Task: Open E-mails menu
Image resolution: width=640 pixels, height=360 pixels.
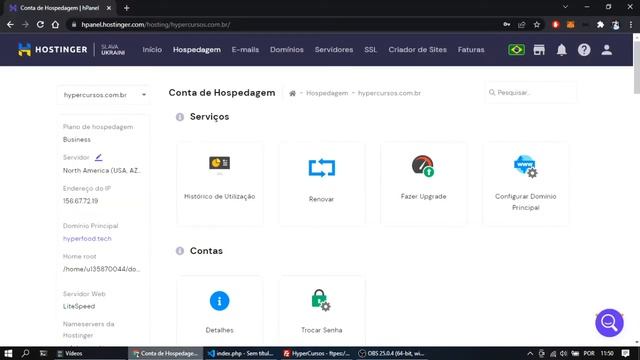Action: [x=245, y=49]
